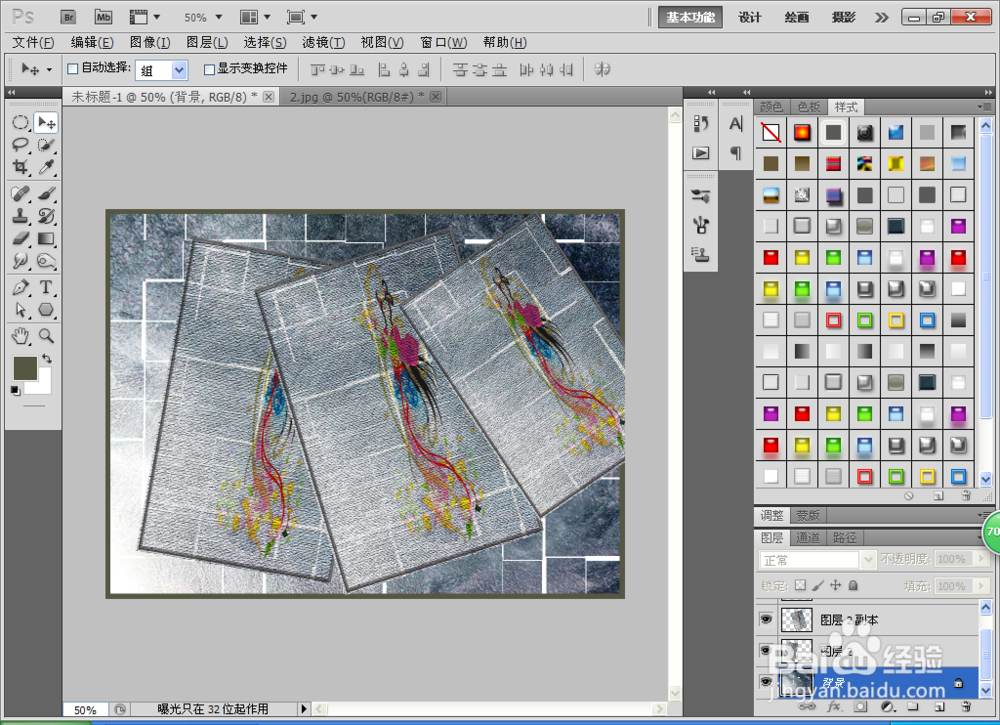Enable the 自动选择 checkbox

pyautogui.click(x=73, y=69)
